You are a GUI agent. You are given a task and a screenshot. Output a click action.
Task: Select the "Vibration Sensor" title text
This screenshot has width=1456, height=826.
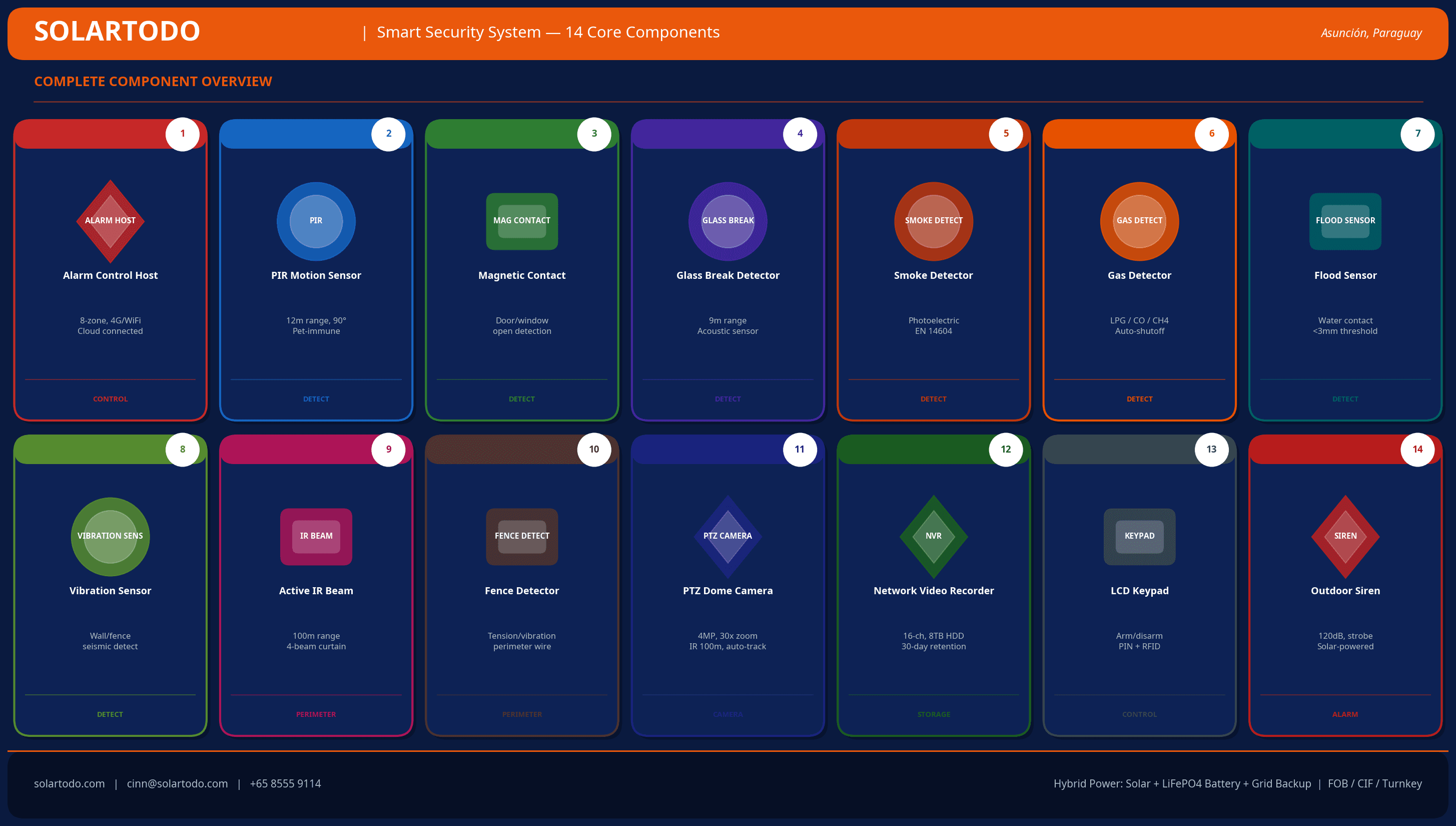click(x=110, y=591)
